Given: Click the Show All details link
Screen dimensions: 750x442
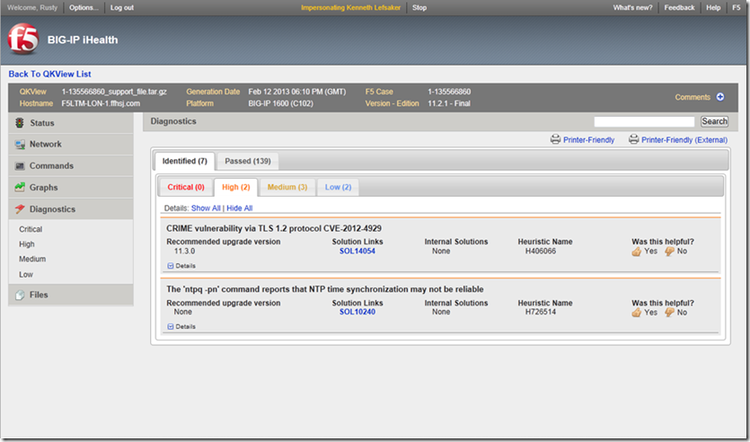Looking at the screenshot, I should (x=206, y=208).
